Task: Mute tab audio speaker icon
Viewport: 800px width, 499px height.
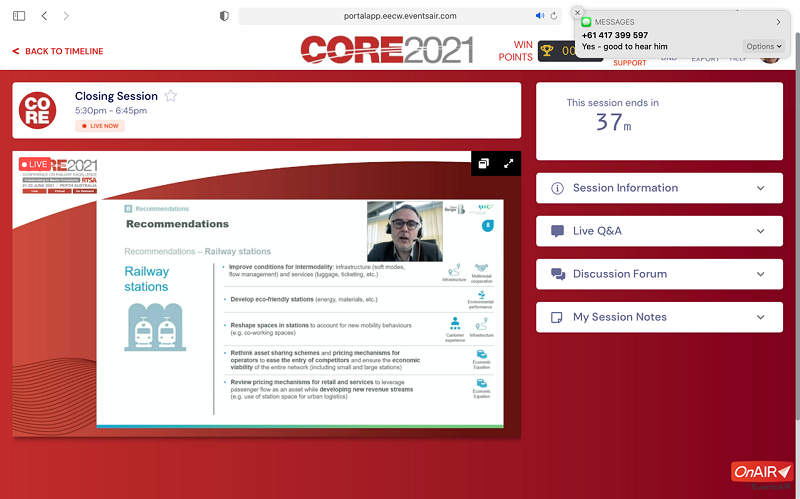Action: 540,16
